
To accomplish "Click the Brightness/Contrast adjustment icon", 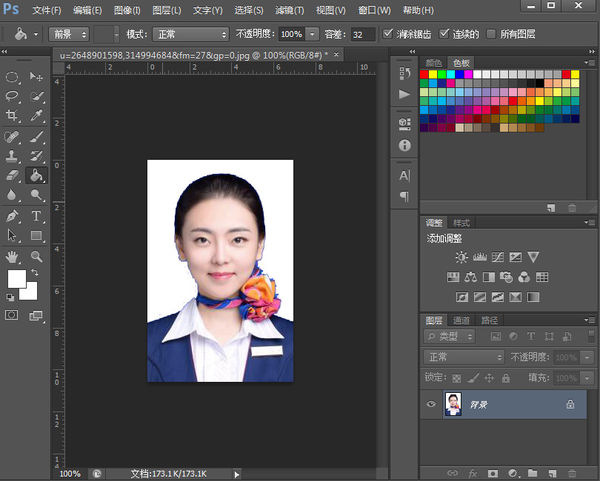I will tap(461, 257).
